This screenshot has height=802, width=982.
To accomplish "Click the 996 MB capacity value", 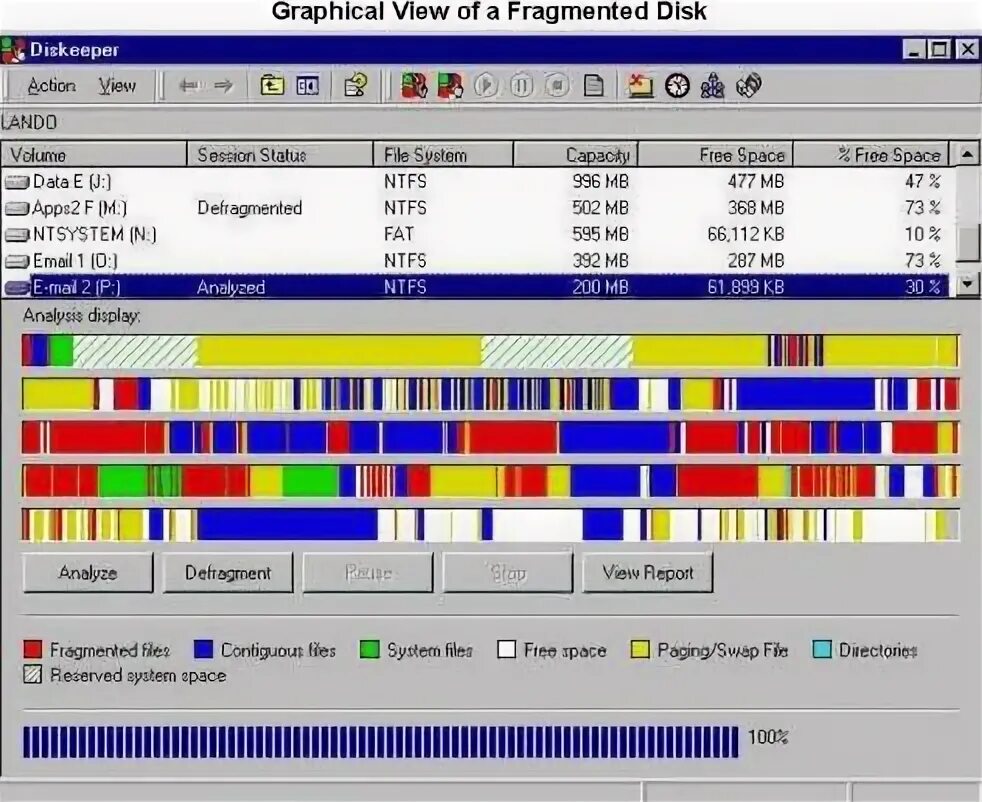I will pos(600,182).
